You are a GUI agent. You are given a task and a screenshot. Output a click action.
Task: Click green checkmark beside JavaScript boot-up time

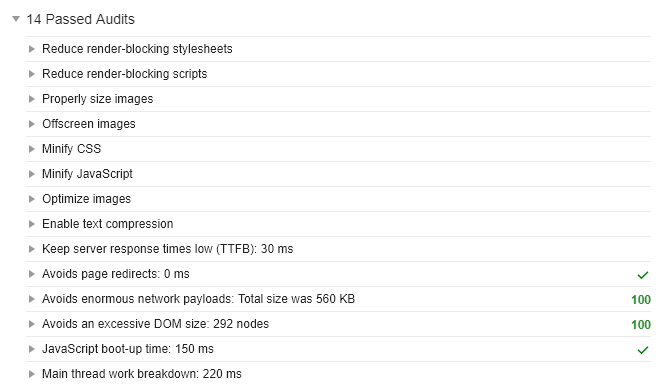pos(643,350)
